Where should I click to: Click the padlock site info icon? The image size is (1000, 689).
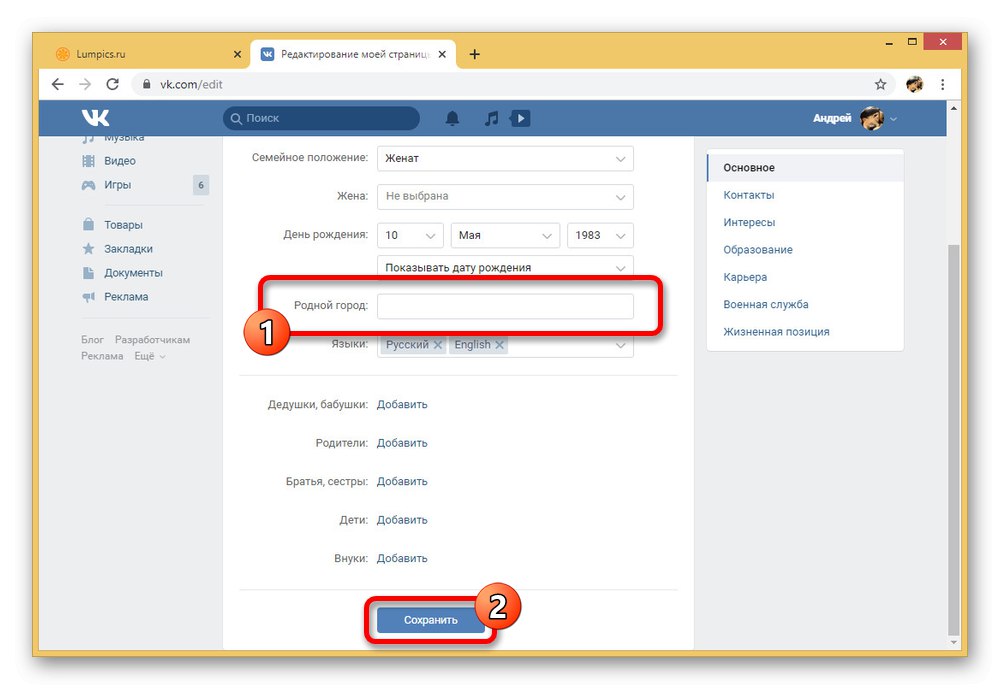point(147,84)
